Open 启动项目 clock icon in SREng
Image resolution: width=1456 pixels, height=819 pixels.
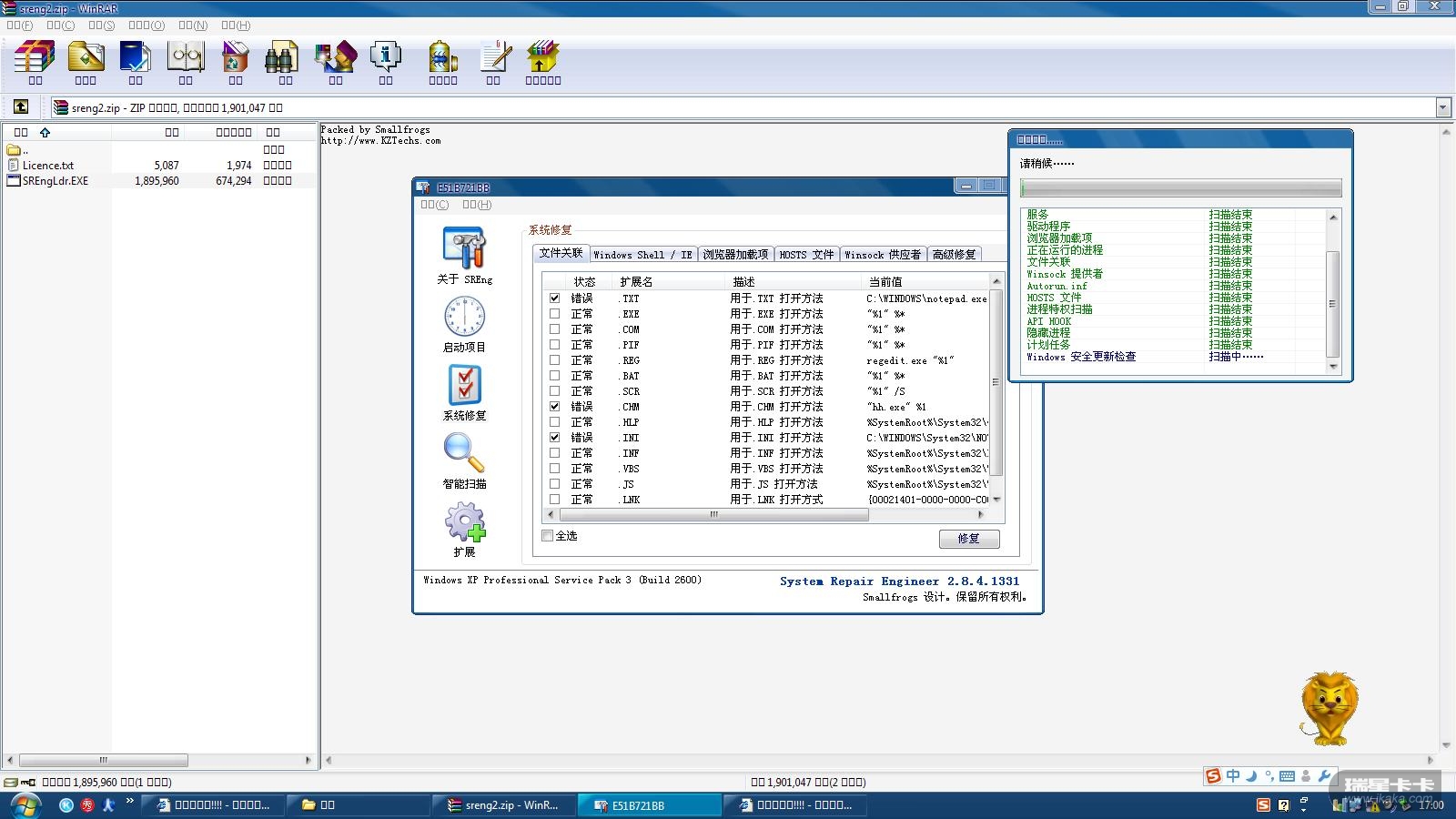[x=464, y=318]
